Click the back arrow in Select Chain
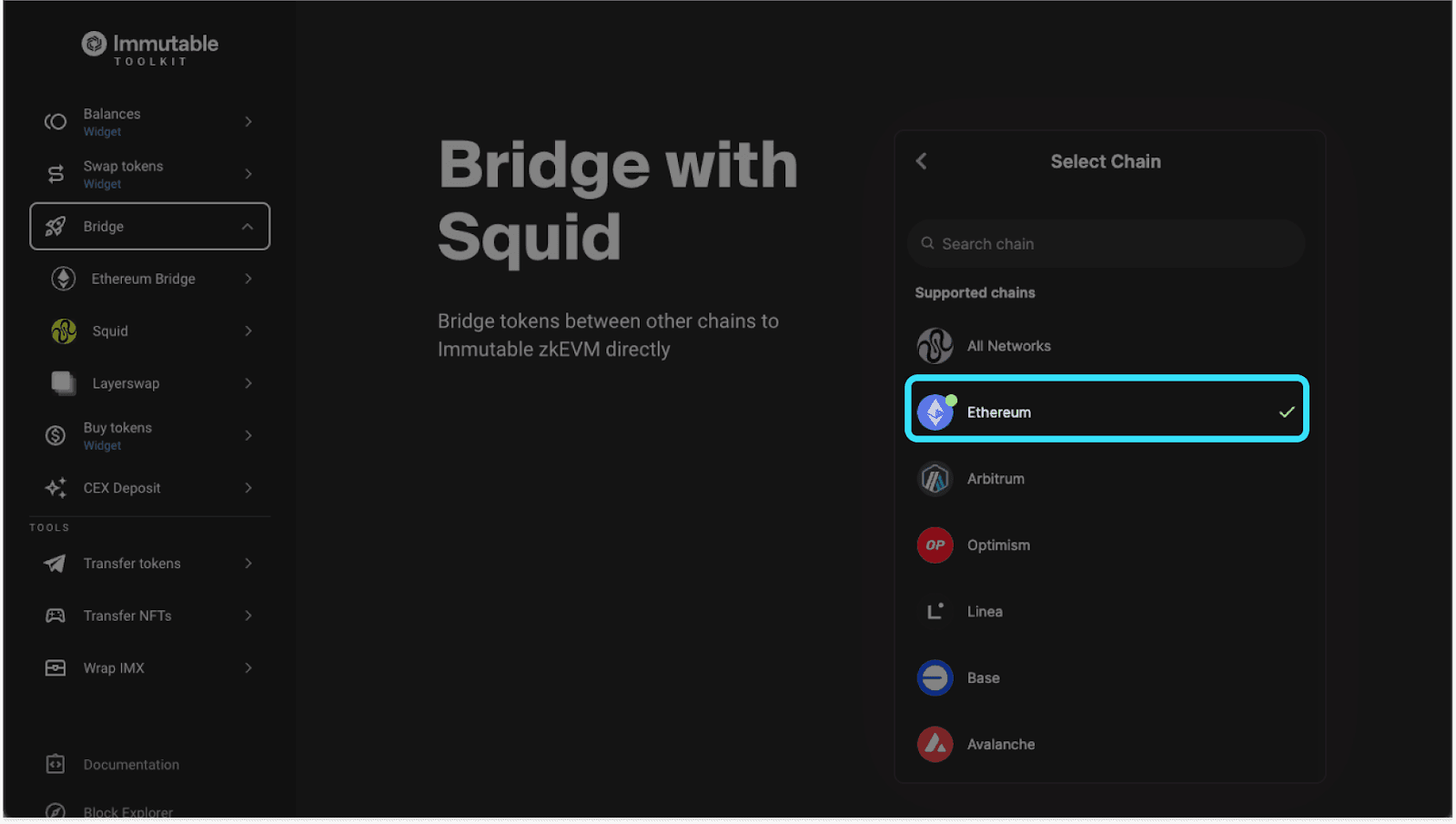The width and height of the screenshot is (1456, 824). tap(921, 161)
